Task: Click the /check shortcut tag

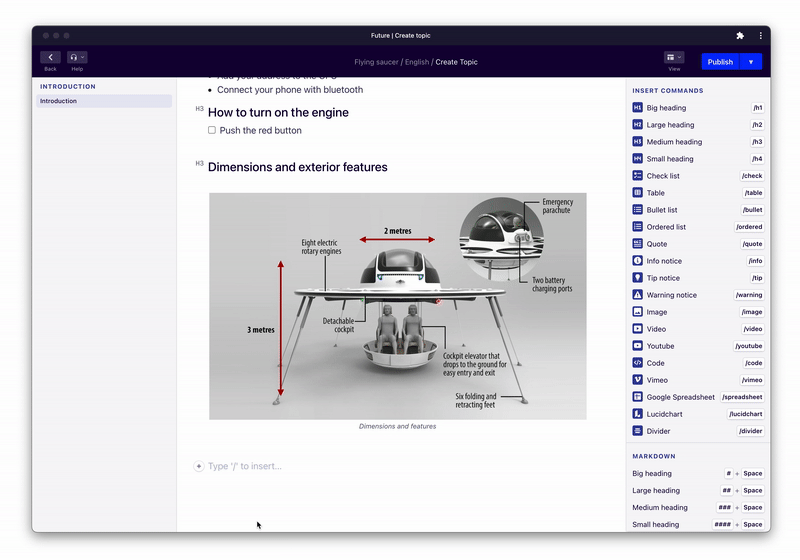Action: coord(752,175)
